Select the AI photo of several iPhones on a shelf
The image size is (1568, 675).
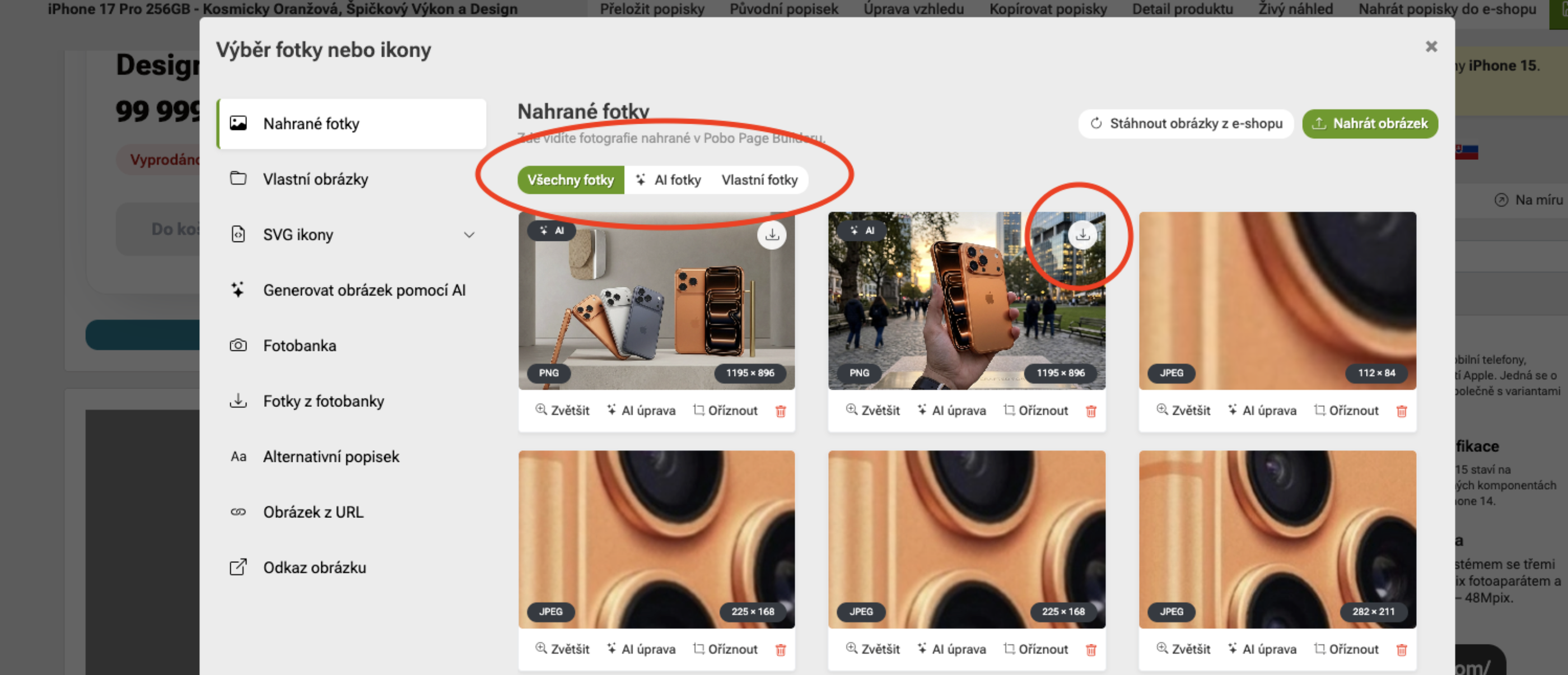point(656,301)
